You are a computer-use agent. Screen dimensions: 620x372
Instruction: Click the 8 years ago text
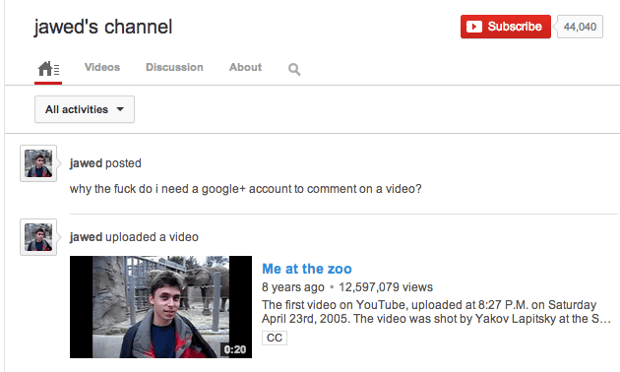pyautogui.click(x=293, y=287)
